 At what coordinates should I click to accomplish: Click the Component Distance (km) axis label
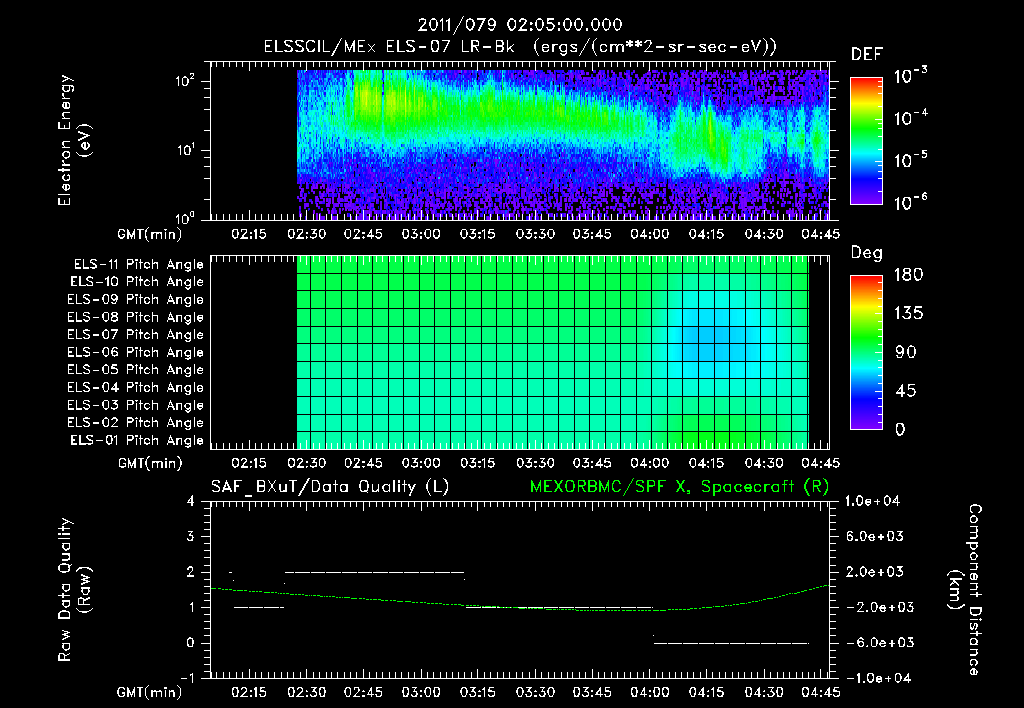[x=965, y=590]
